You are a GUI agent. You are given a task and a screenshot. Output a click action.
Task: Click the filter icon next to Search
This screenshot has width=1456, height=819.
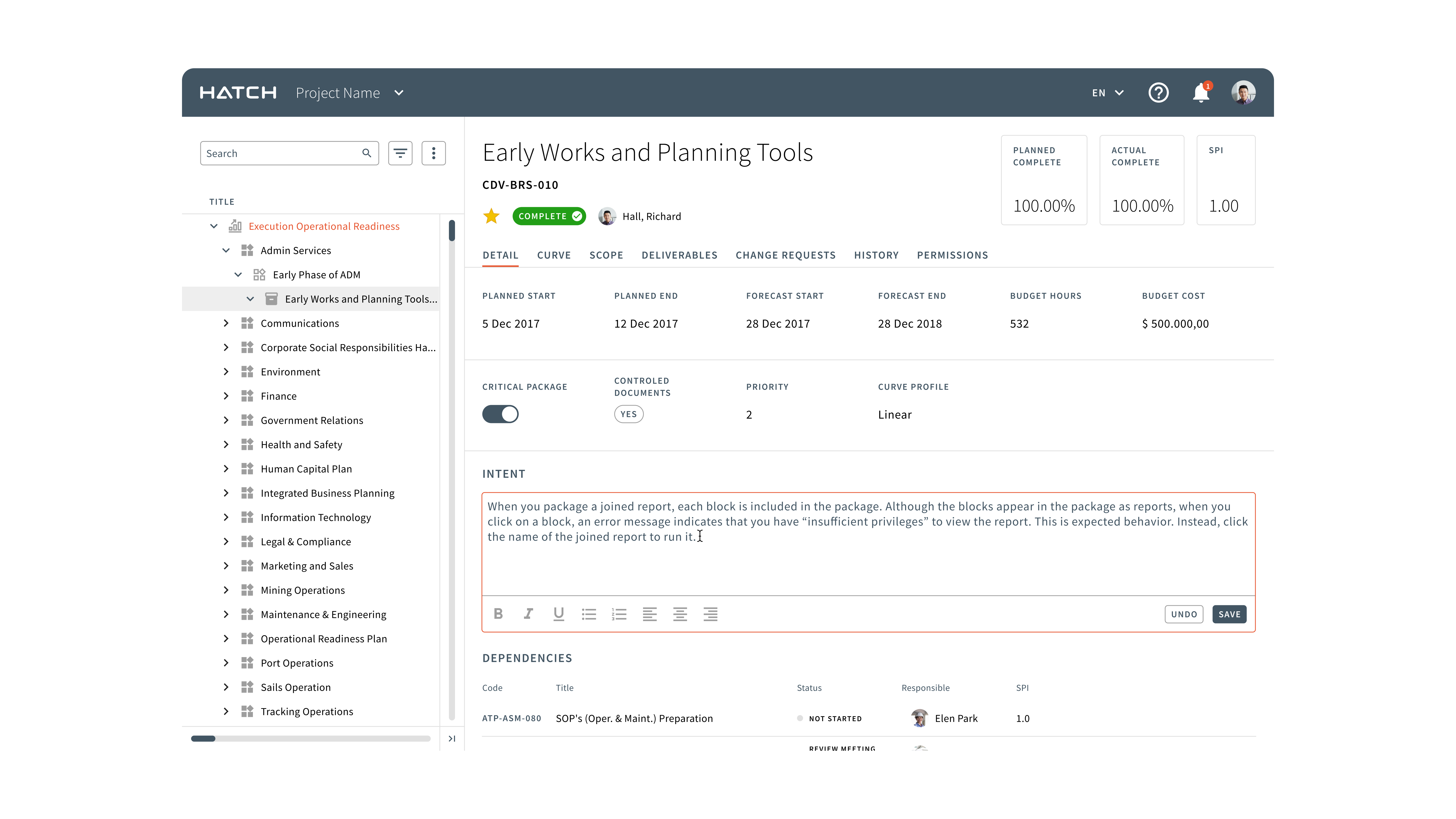pos(400,153)
